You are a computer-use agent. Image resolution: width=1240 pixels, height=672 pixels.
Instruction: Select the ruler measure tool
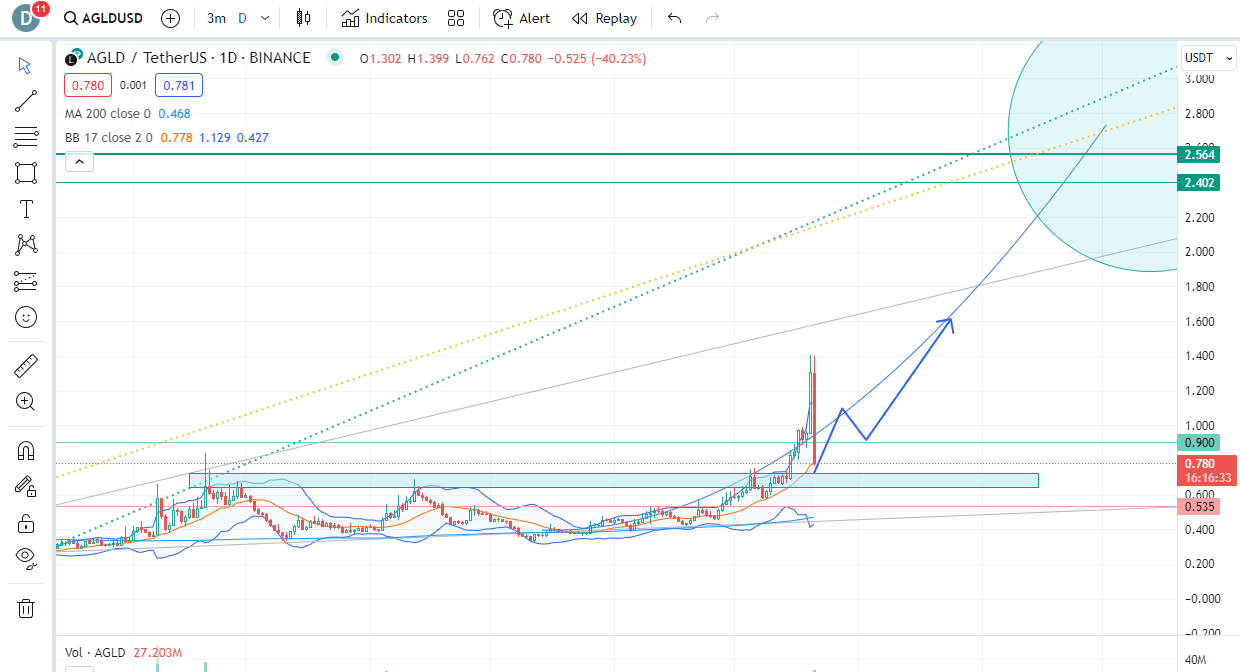coord(26,366)
